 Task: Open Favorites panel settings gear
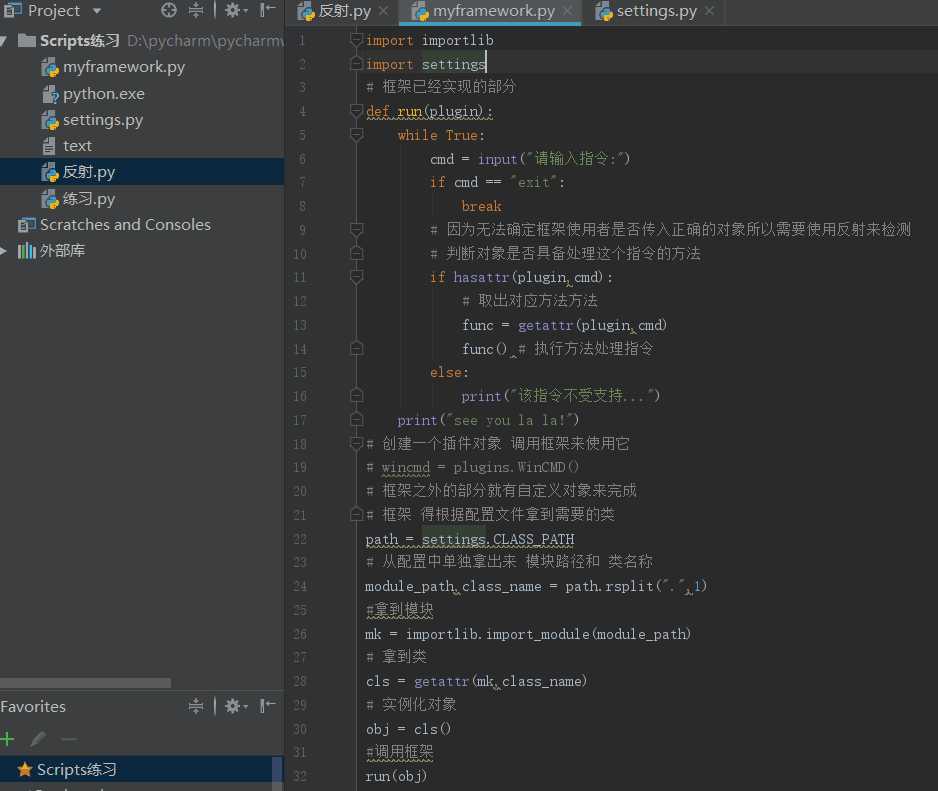(236, 706)
